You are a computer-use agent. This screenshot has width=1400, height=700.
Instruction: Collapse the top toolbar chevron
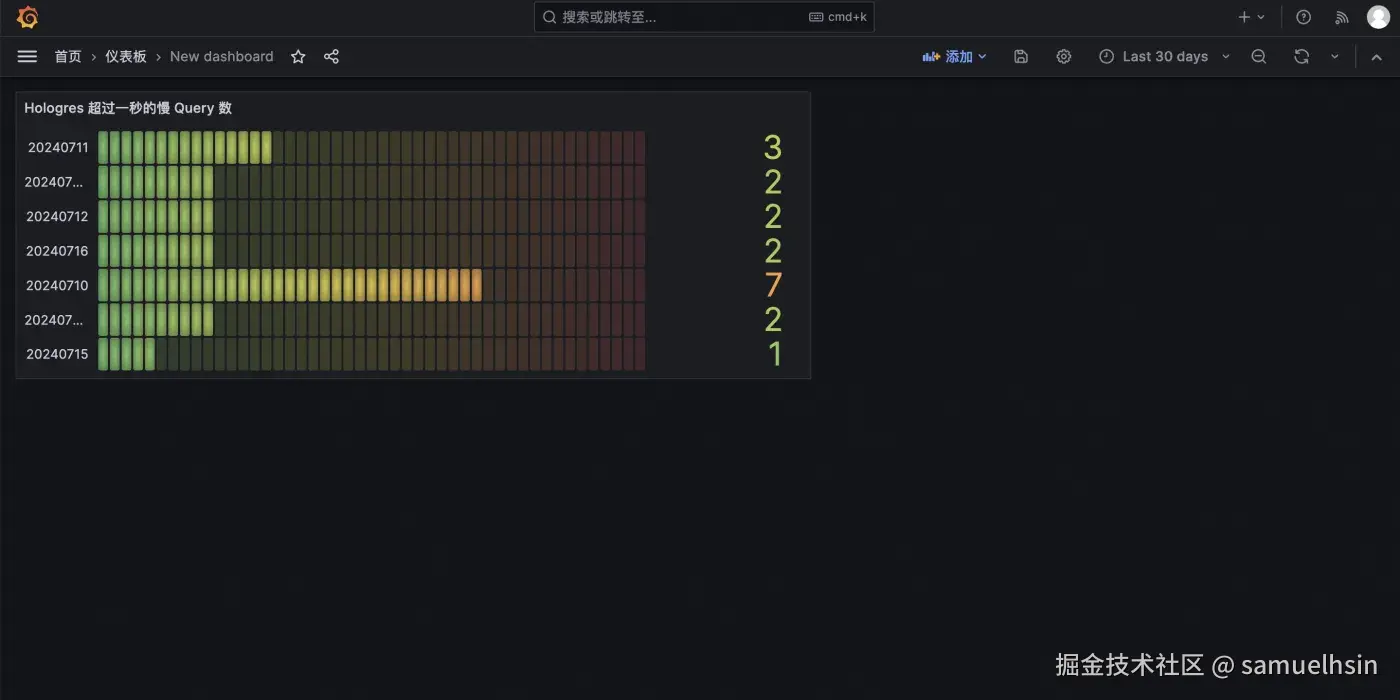coord(1377,57)
